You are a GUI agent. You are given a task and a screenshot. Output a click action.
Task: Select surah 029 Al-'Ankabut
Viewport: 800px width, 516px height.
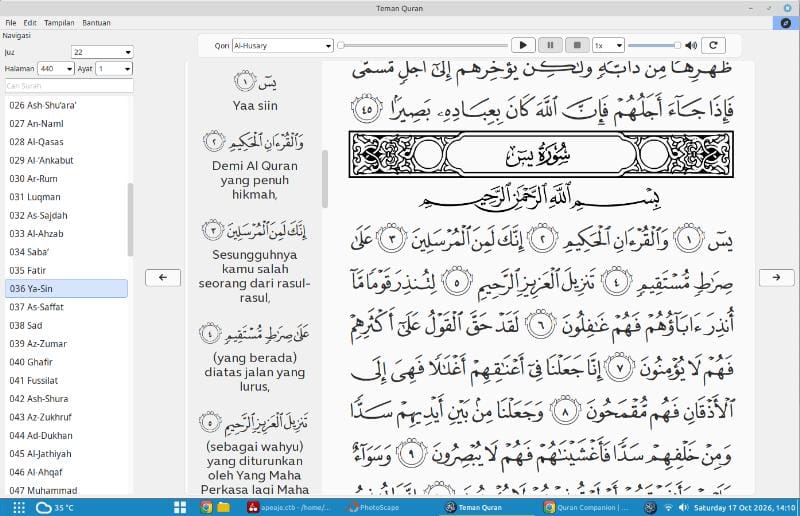click(x=66, y=160)
